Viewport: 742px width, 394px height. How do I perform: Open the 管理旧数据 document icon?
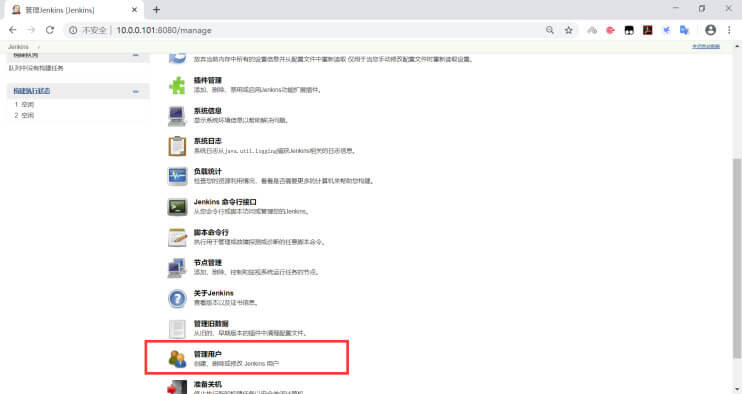[x=177, y=329]
